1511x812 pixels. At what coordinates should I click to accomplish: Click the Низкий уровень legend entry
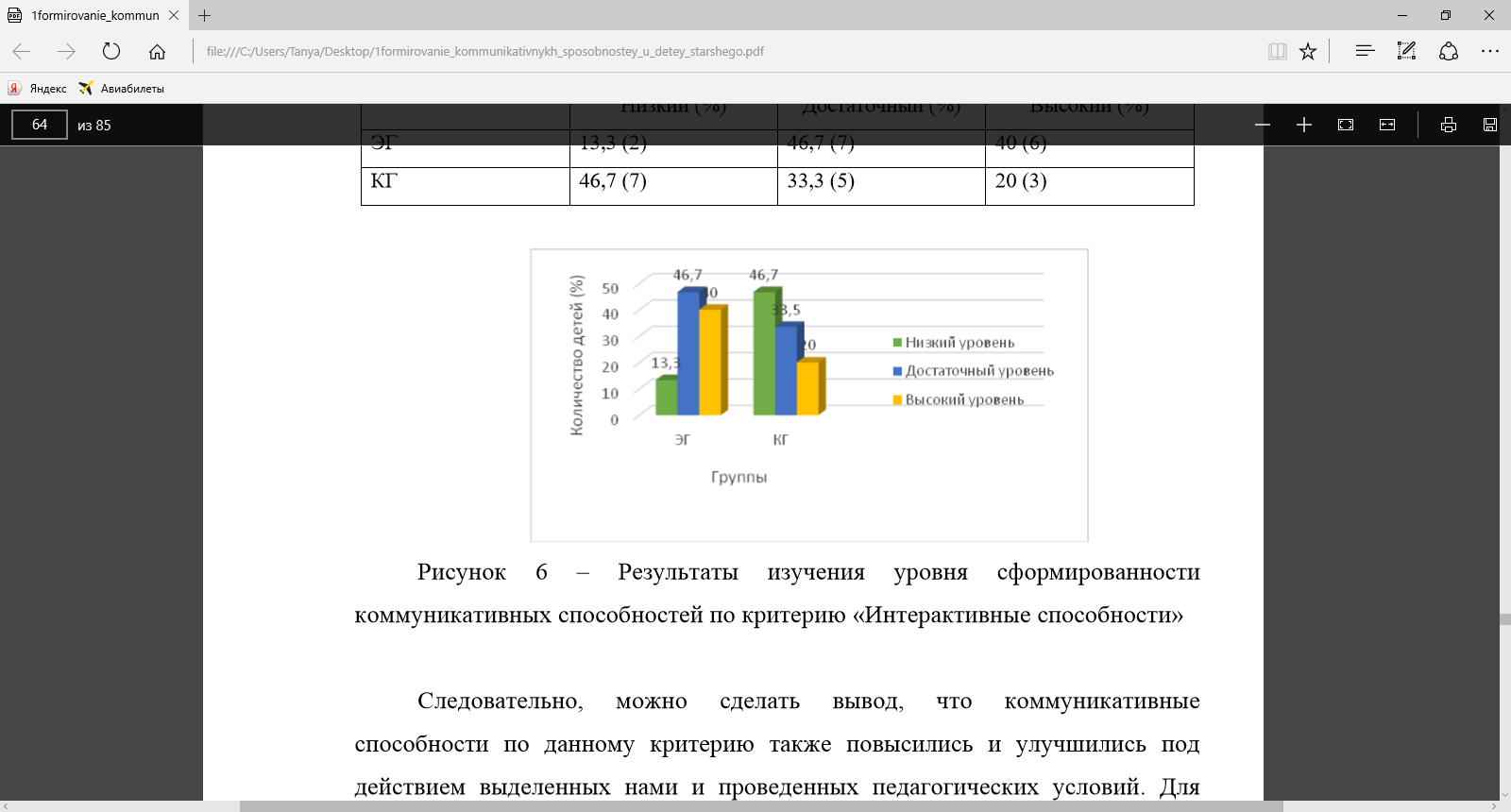(954, 343)
